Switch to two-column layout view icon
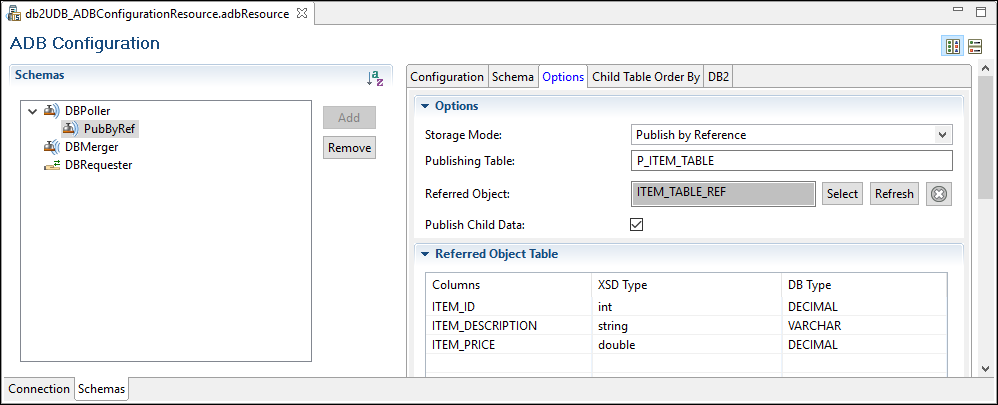 (x=953, y=46)
